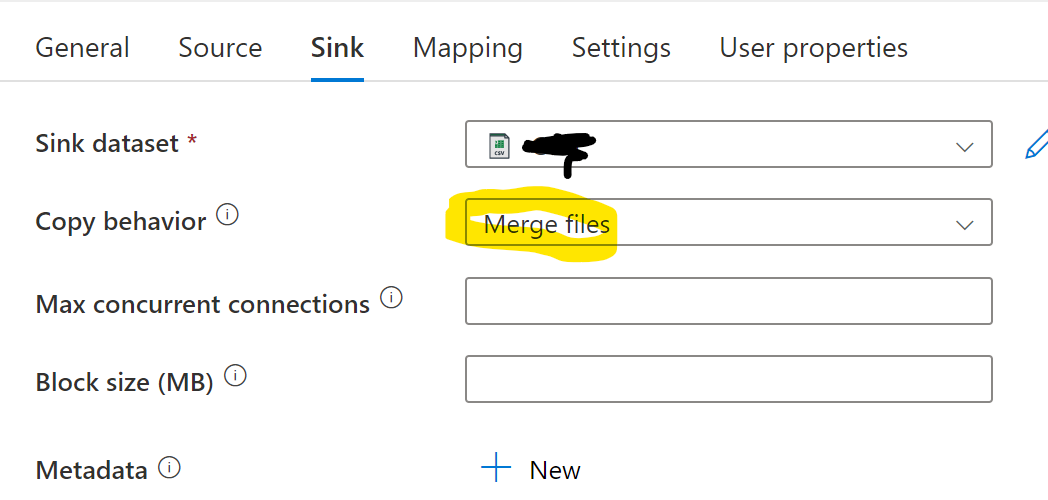The image size is (1048, 500).
Task: Open the Source tab
Action: [221, 48]
